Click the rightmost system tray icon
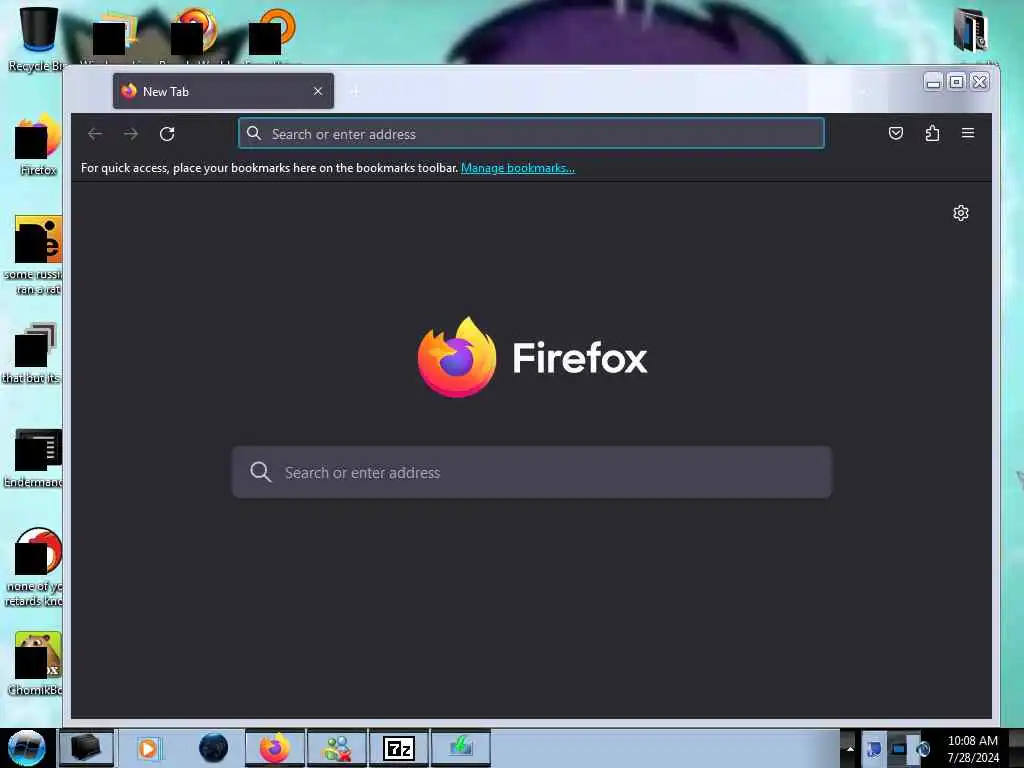 923,748
